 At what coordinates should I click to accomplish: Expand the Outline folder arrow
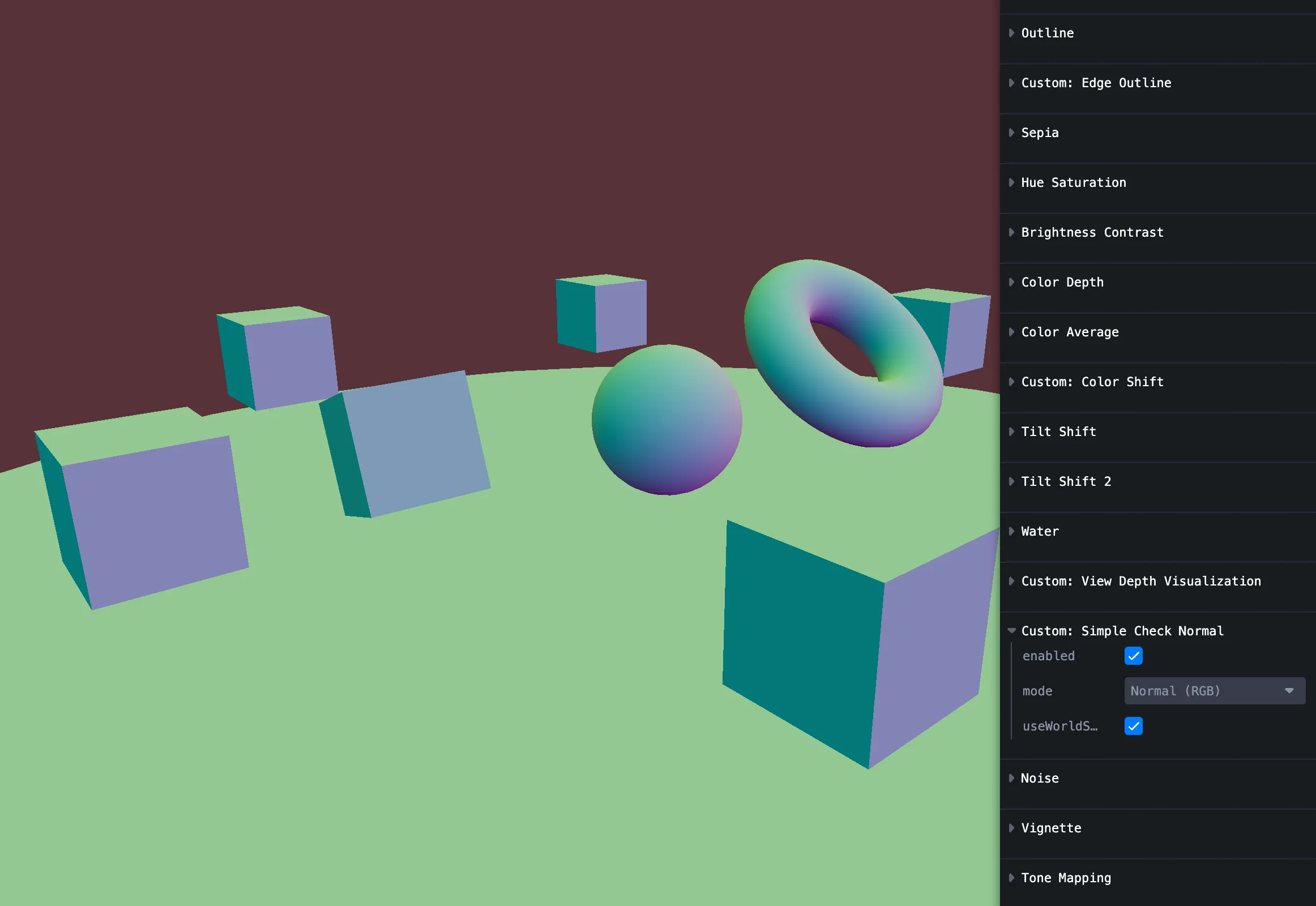click(1012, 33)
